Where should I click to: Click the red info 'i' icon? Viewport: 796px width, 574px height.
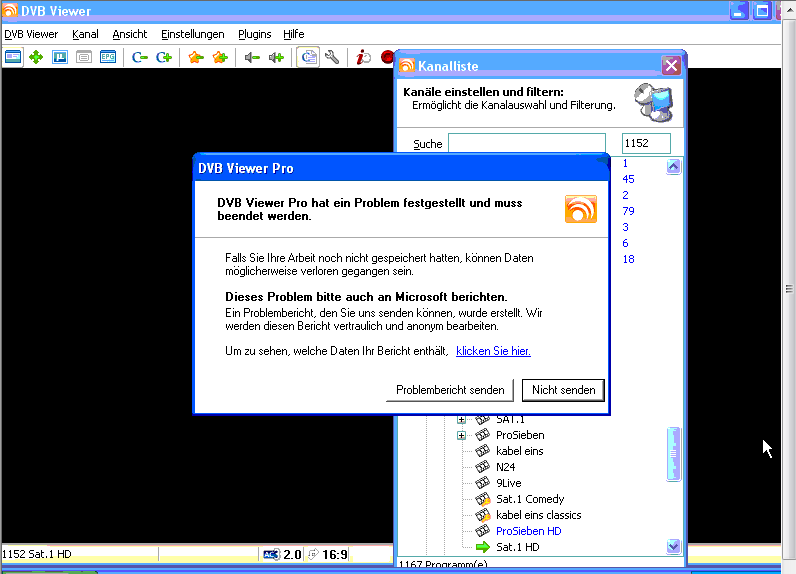pos(363,57)
